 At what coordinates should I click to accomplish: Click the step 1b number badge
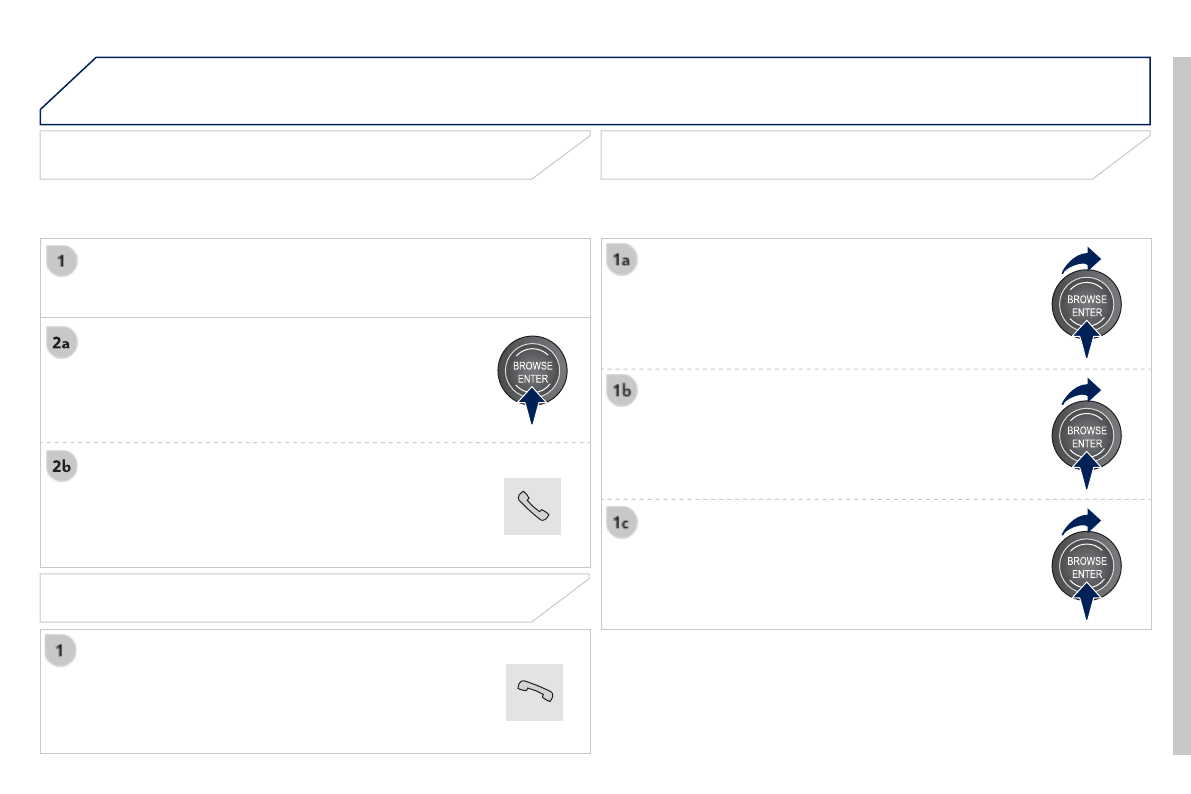point(622,392)
